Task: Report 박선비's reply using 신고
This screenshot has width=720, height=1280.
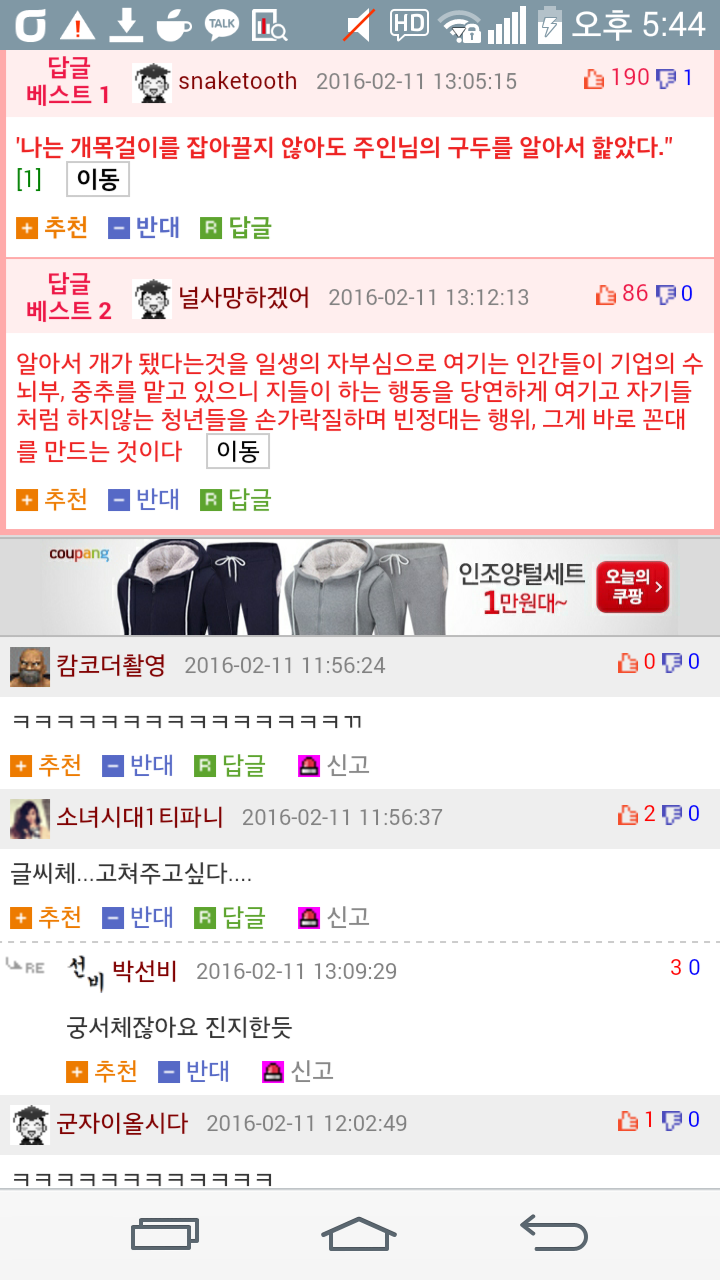Action: [298, 1072]
